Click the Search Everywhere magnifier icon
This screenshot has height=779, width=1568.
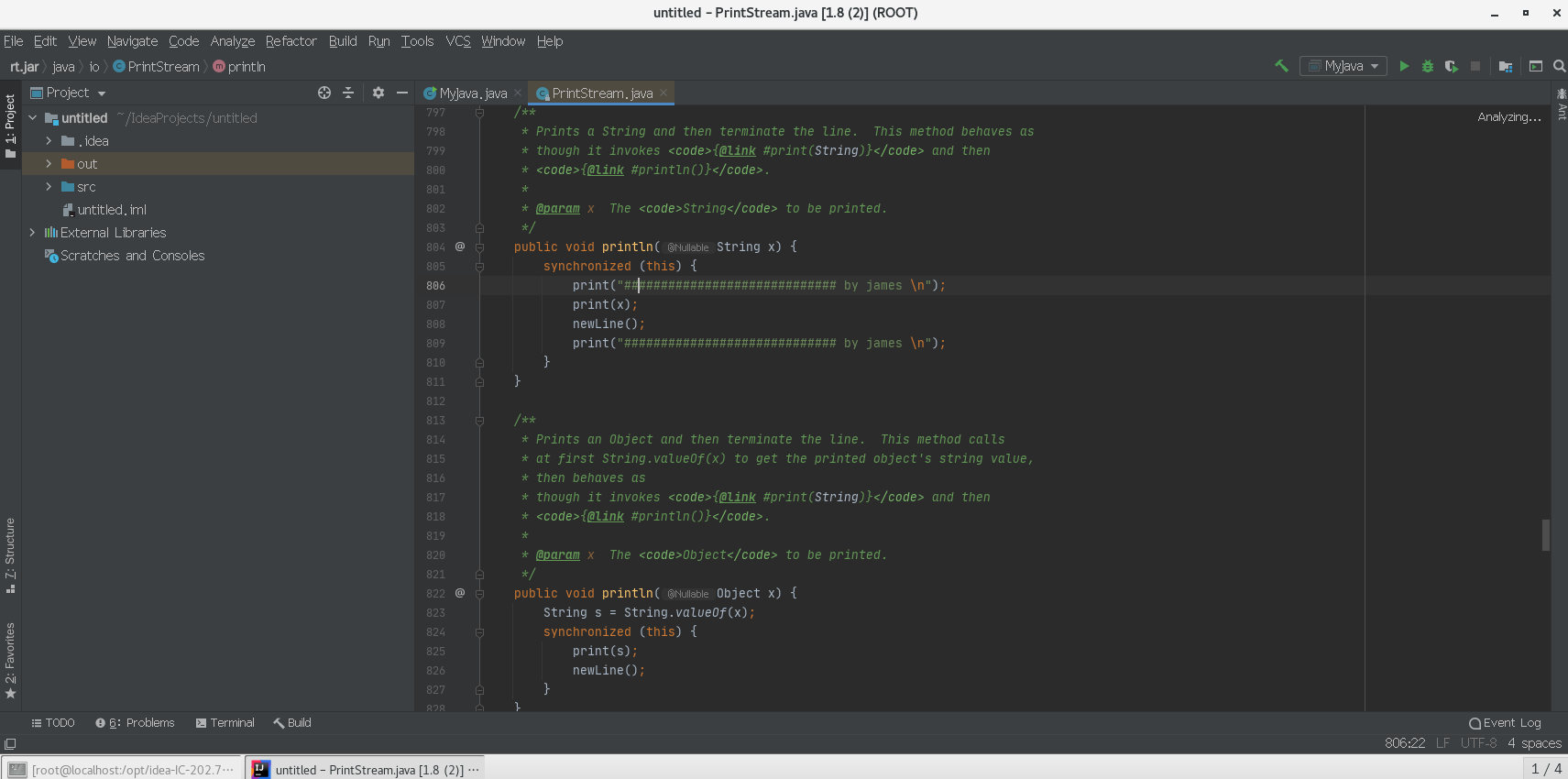tap(1560, 66)
